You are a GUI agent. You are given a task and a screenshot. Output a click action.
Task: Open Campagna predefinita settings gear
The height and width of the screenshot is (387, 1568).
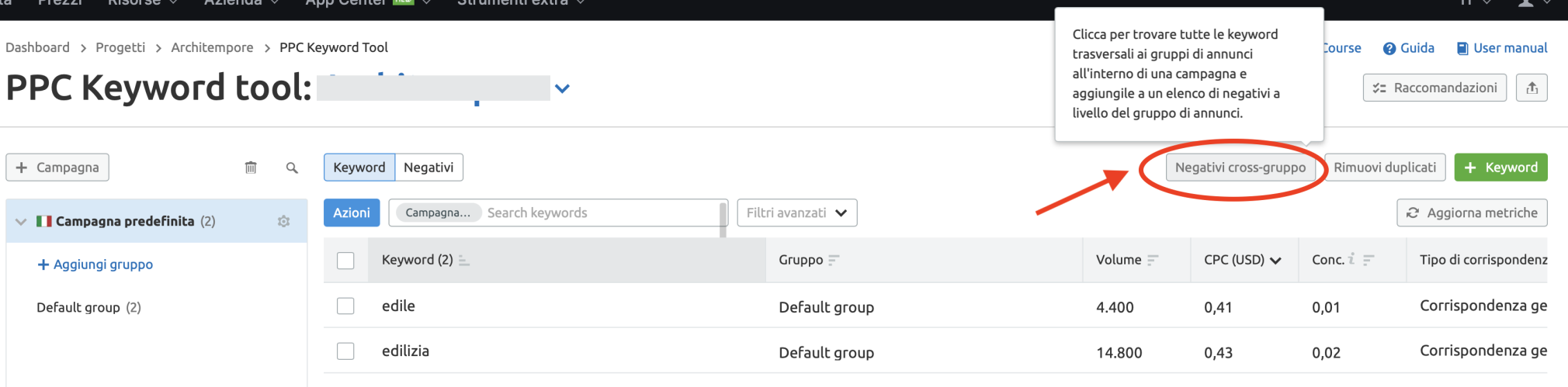coord(283,221)
